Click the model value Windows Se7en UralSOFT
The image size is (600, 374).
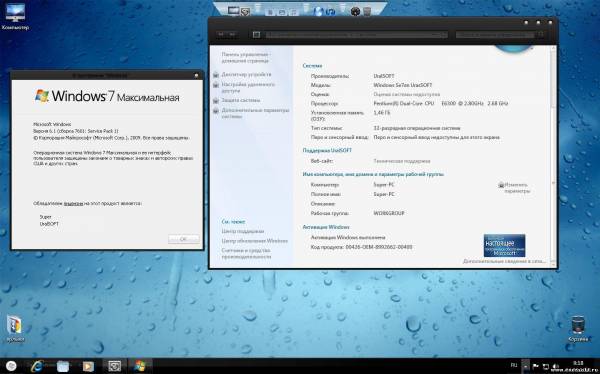pyautogui.click(x=403, y=85)
